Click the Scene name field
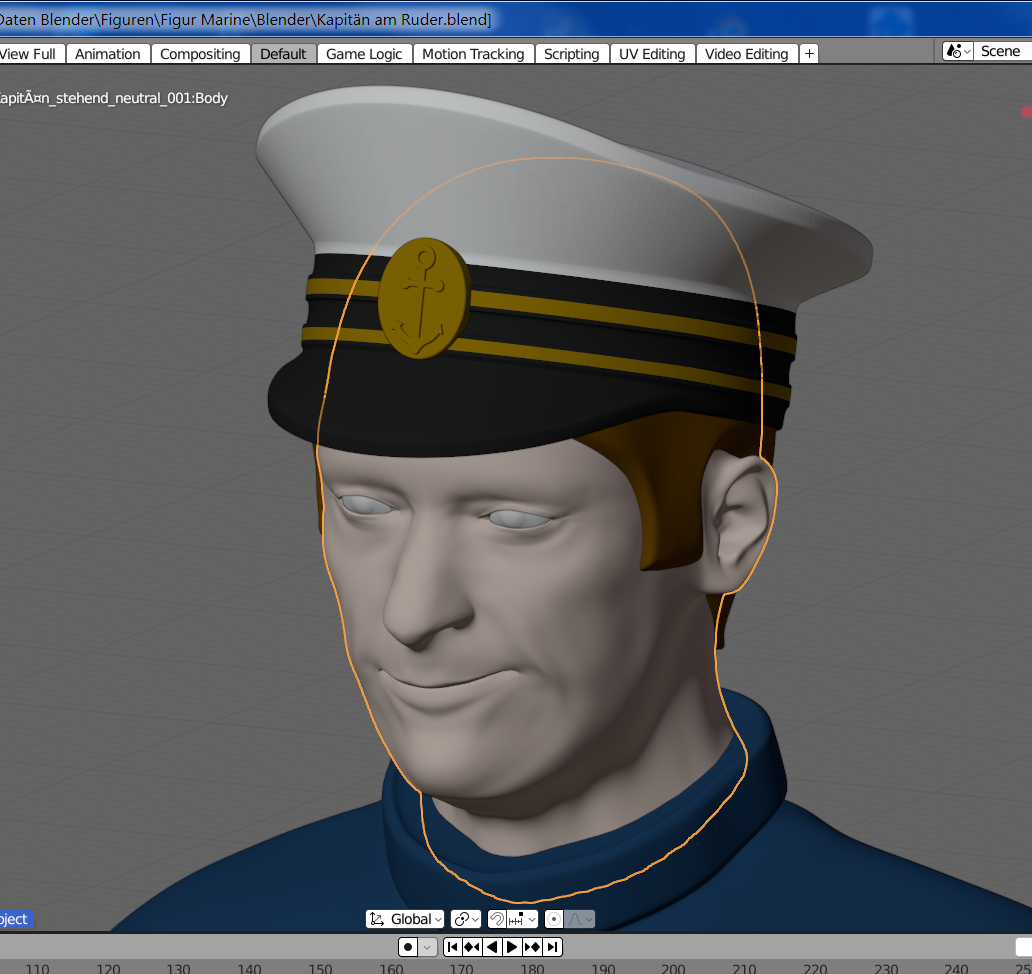 [1002, 51]
